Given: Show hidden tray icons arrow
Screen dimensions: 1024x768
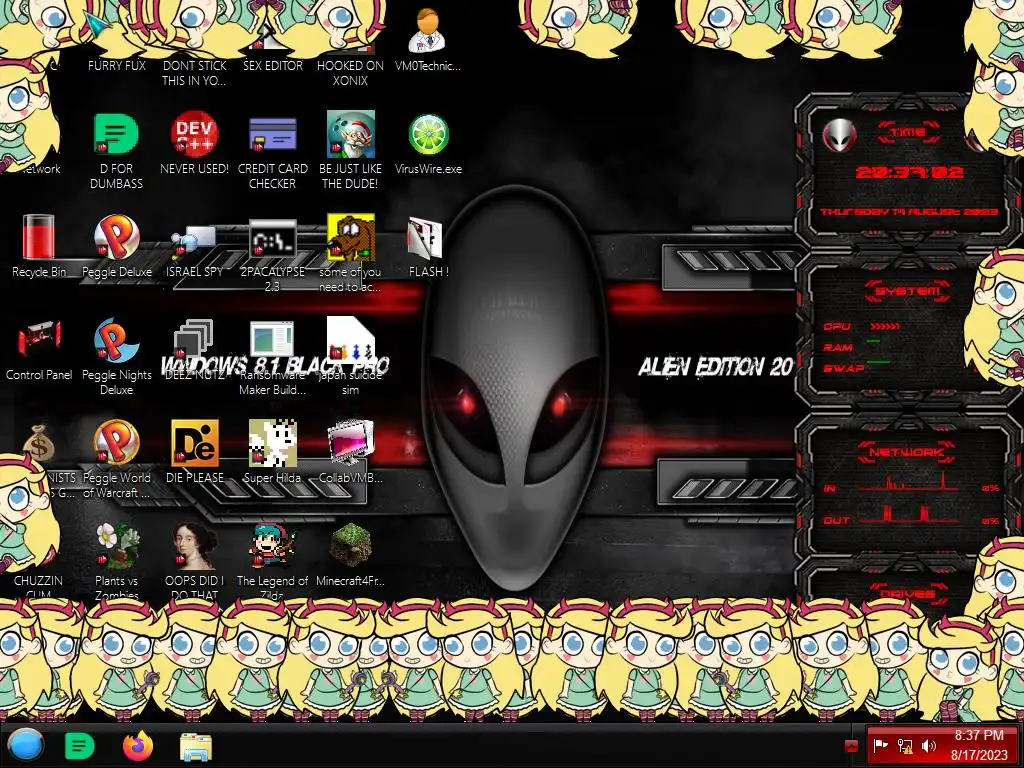Looking at the screenshot, I should pyautogui.click(x=851, y=746).
